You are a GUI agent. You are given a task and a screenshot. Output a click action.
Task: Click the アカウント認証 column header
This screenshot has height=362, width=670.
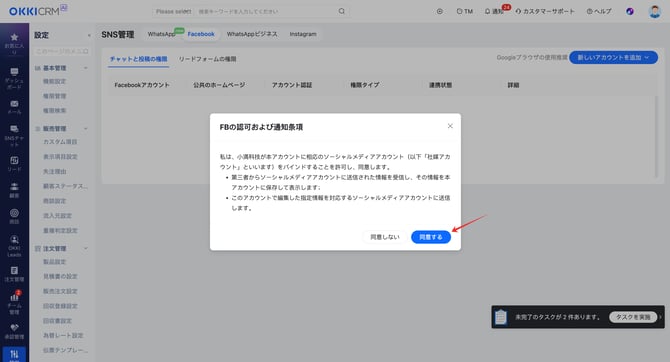[x=292, y=85]
